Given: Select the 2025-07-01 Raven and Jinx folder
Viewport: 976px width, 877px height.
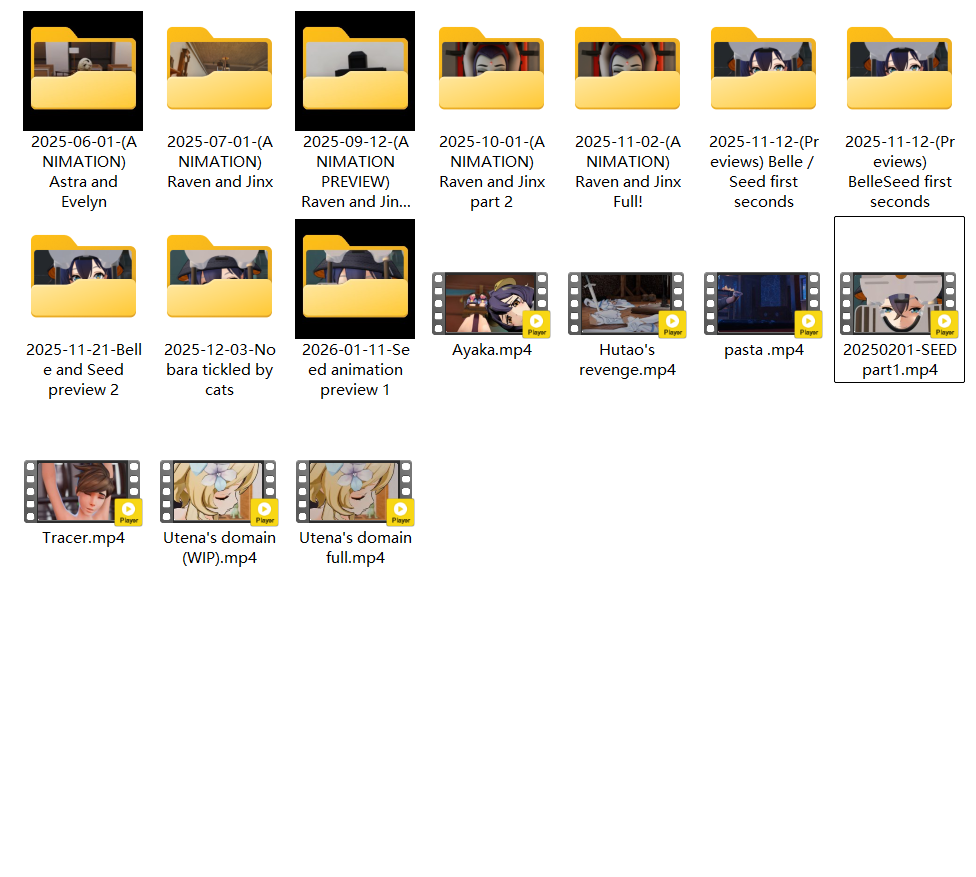Looking at the screenshot, I should click(219, 70).
